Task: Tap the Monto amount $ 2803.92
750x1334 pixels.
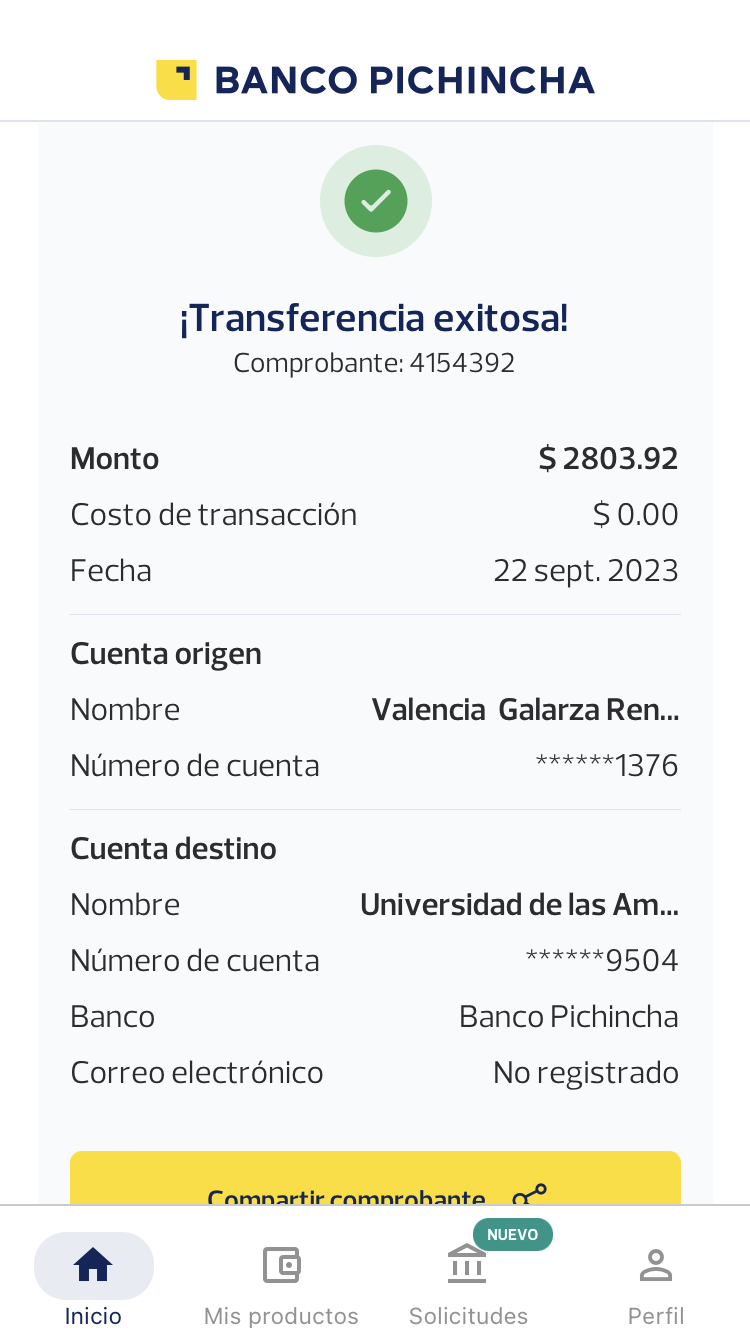Action: (x=608, y=459)
